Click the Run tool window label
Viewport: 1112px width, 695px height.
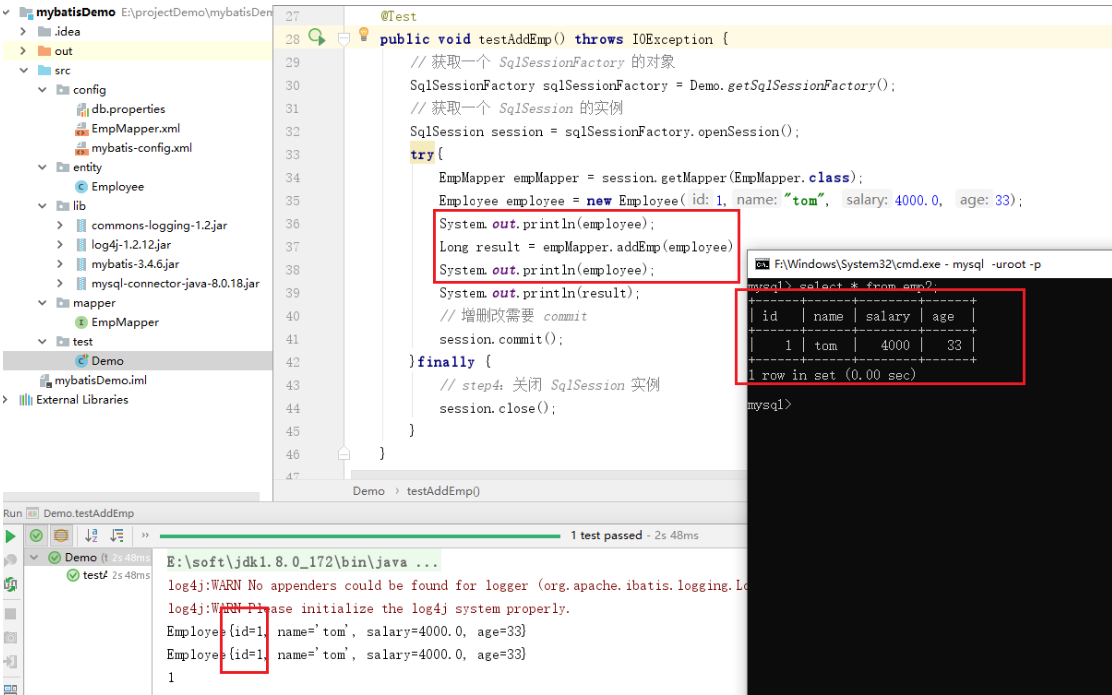pyautogui.click(x=13, y=513)
